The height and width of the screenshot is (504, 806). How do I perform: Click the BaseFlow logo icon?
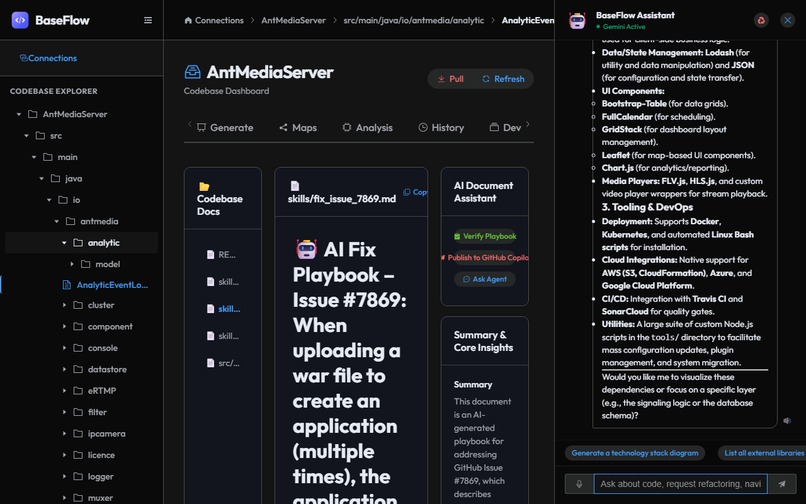[x=20, y=20]
